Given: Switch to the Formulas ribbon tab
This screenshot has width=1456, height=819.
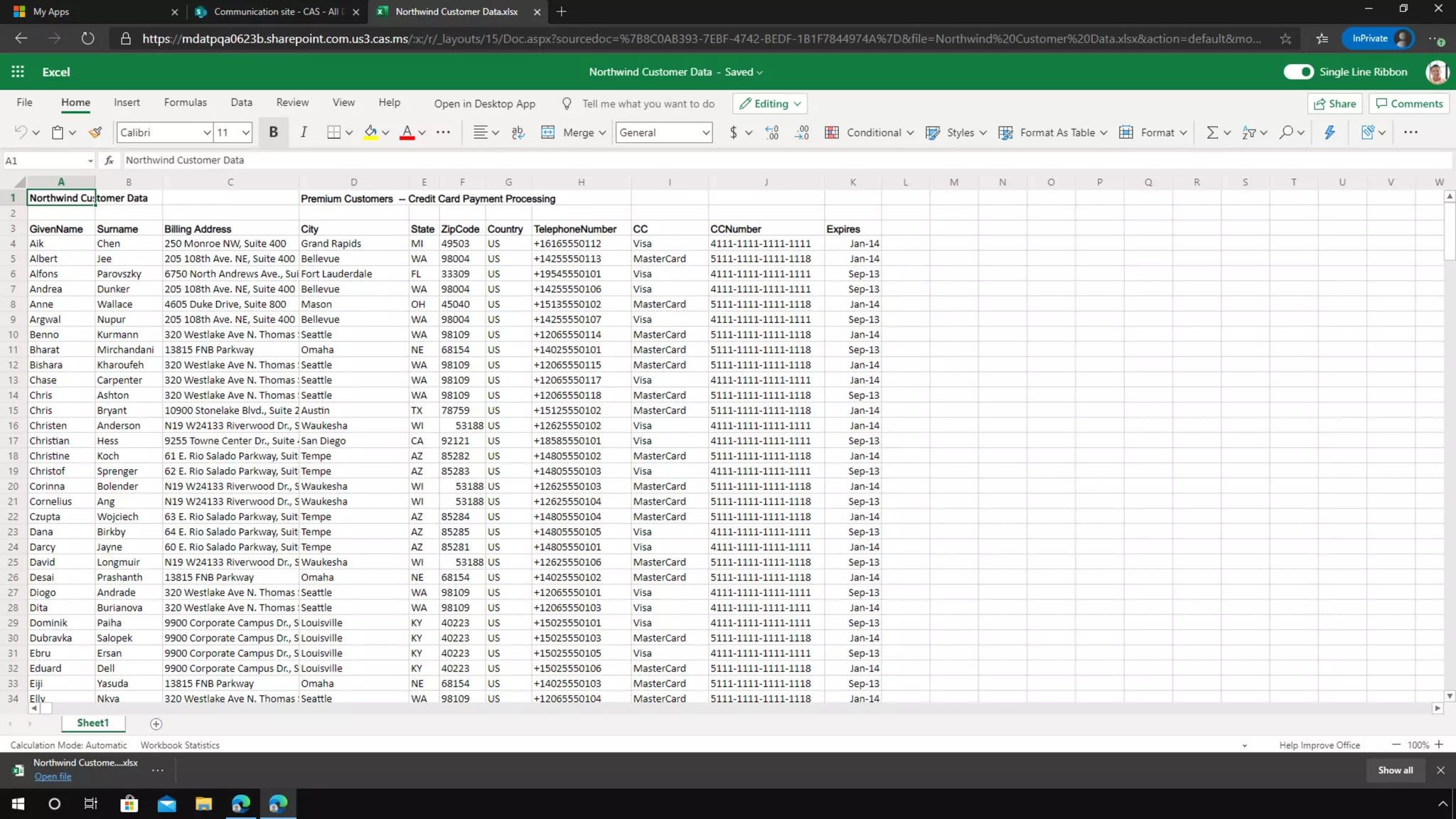Looking at the screenshot, I should click(x=185, y=102).
